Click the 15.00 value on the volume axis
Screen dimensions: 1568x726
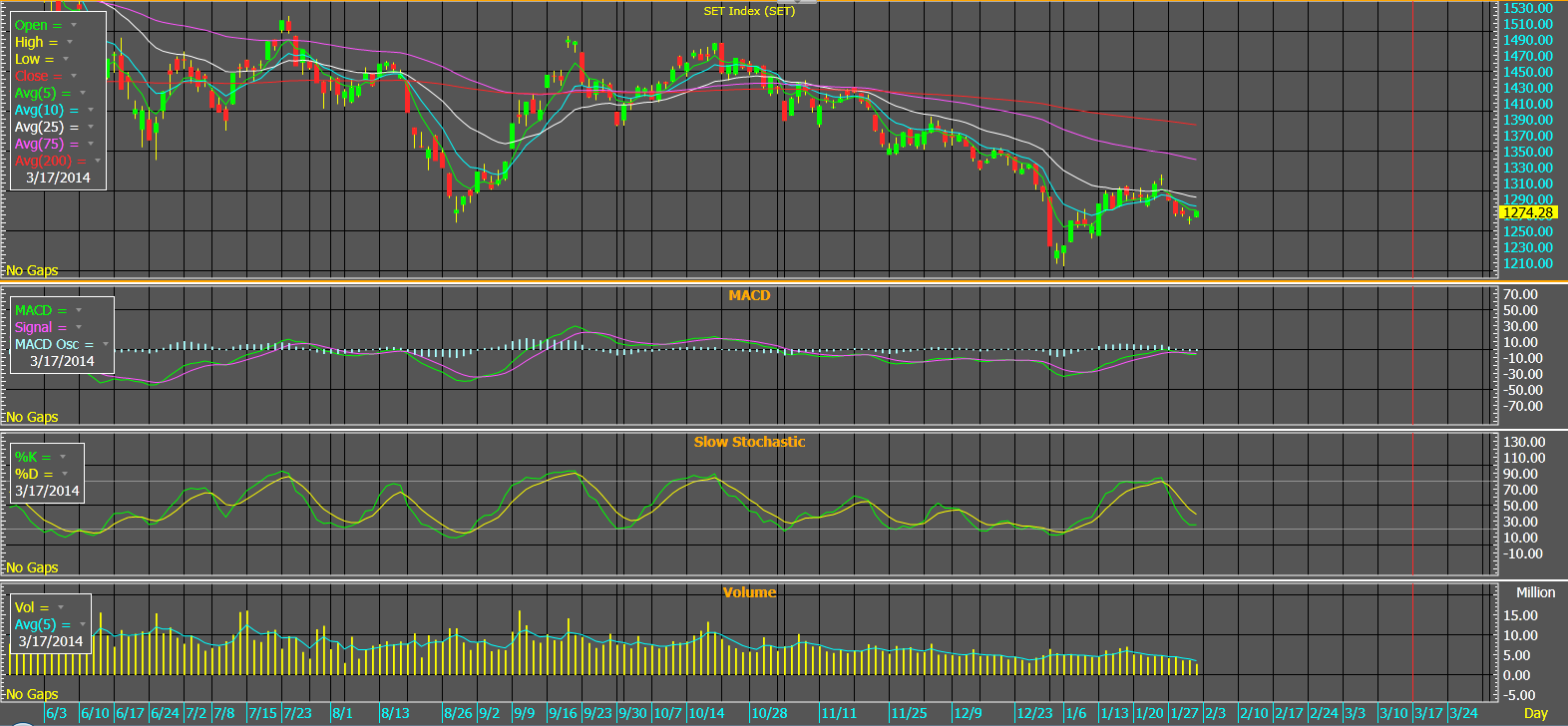tap(1522, 615)
